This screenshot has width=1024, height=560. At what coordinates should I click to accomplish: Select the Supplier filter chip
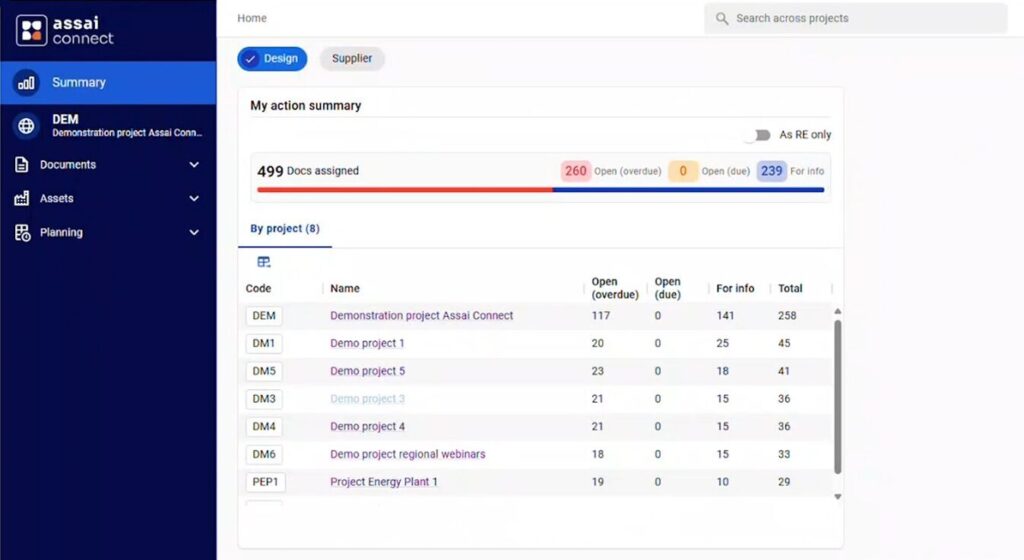tap(352, 59)
